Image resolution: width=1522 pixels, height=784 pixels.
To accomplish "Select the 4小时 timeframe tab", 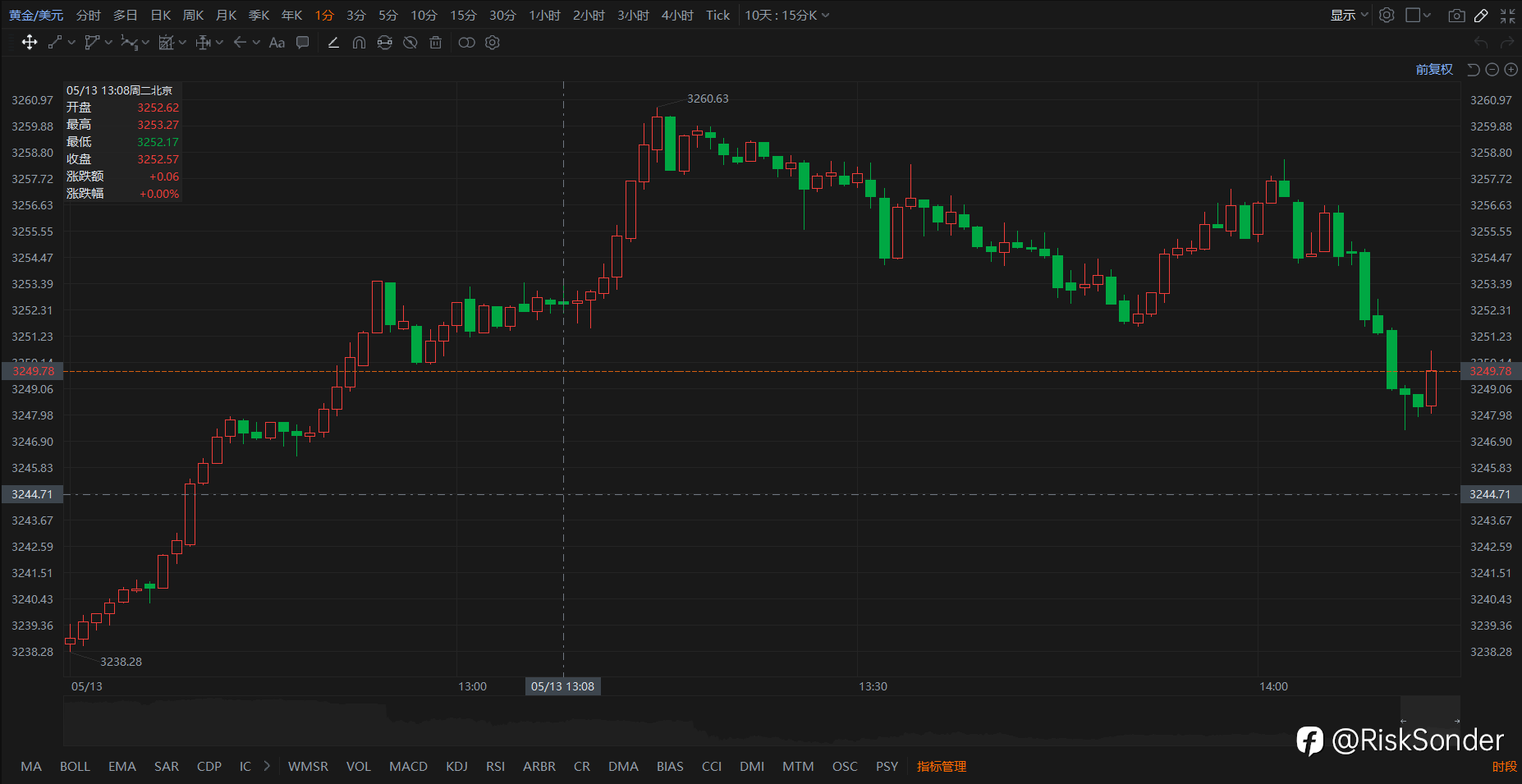I will (677, 15).
